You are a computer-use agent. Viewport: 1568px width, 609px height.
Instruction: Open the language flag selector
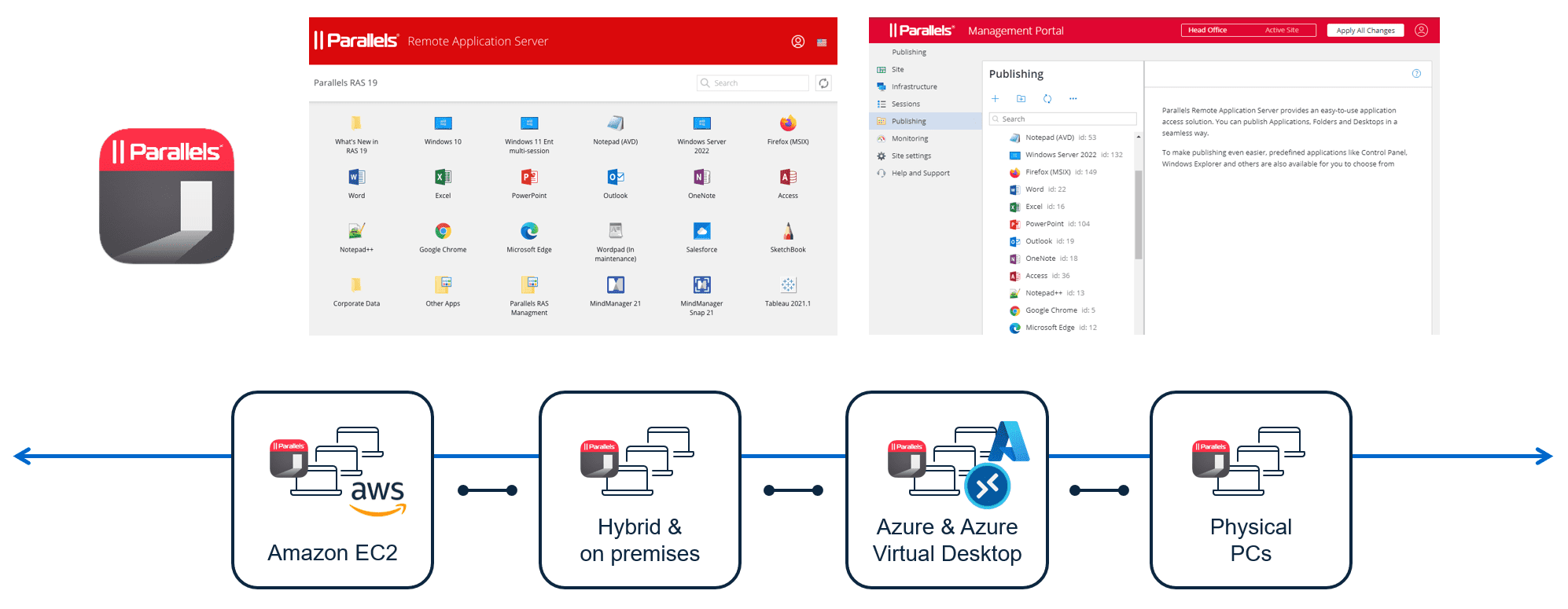click(822, 42)
